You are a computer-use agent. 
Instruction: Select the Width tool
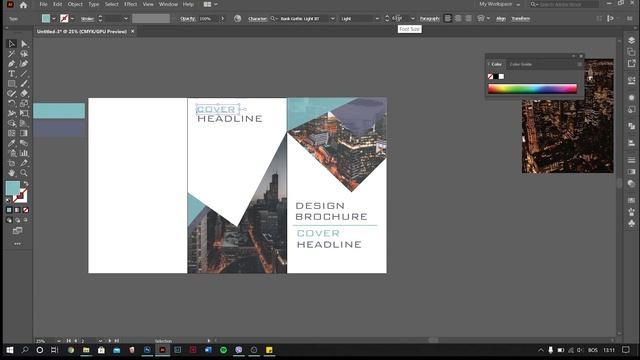click(11, 113)
